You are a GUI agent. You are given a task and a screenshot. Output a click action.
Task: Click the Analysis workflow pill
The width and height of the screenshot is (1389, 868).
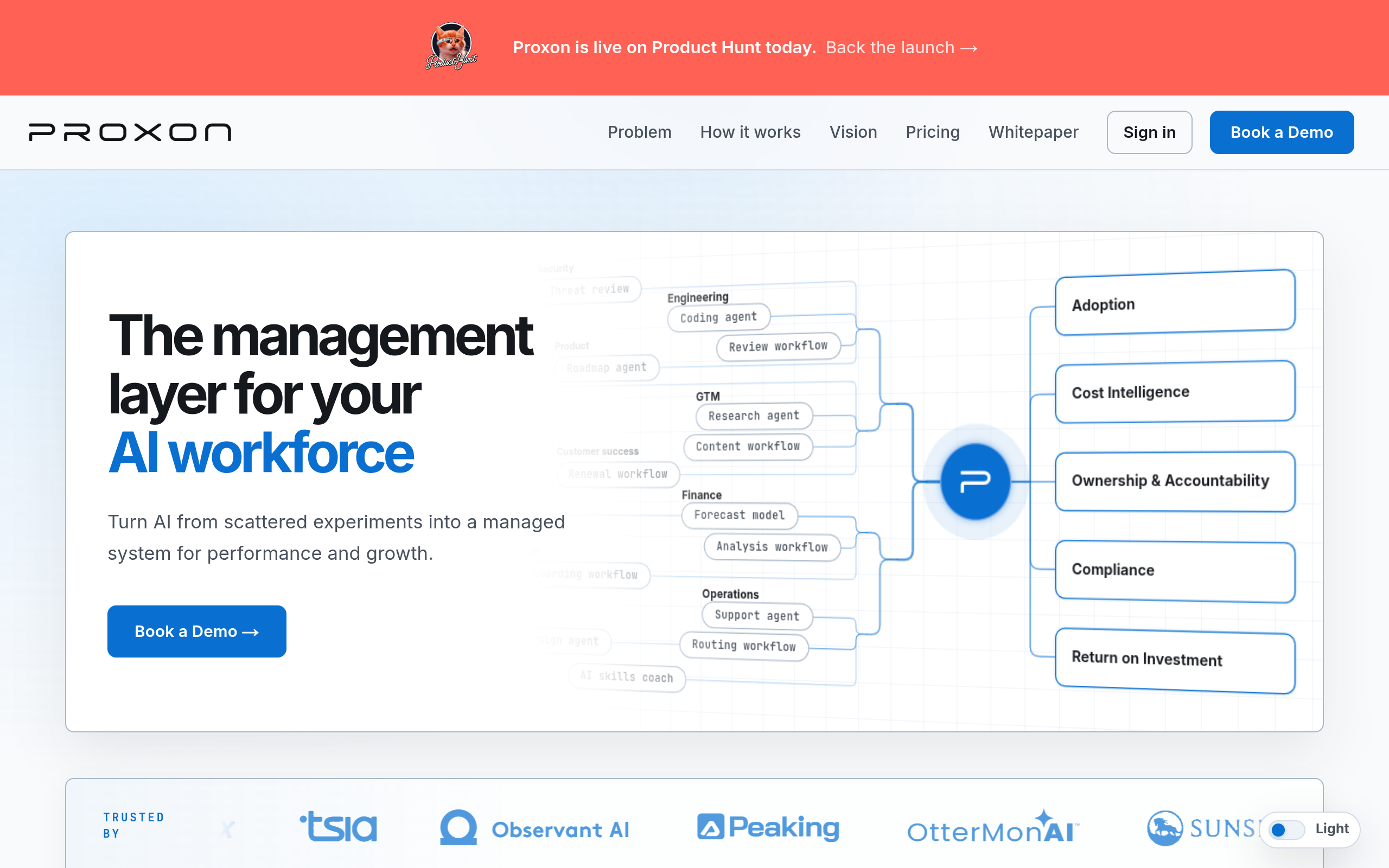pyautogui.click(x=772, y=547)
